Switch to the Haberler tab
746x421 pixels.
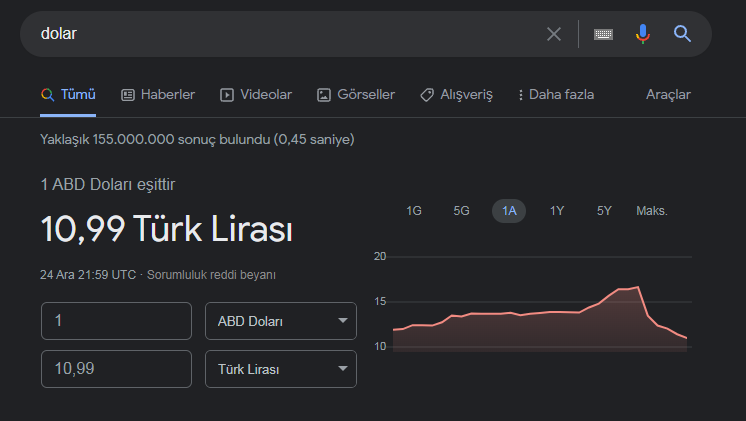(x=158, y=95)
